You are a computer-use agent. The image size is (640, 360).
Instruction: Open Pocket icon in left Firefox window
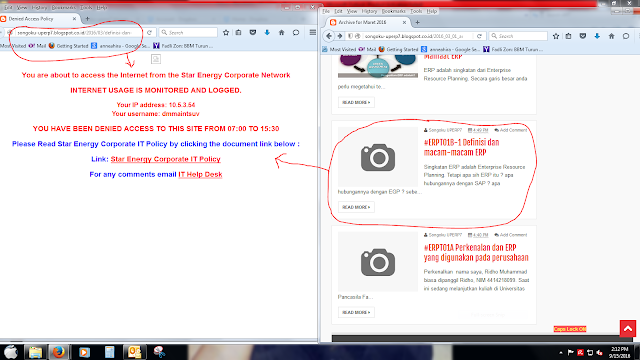253,33
